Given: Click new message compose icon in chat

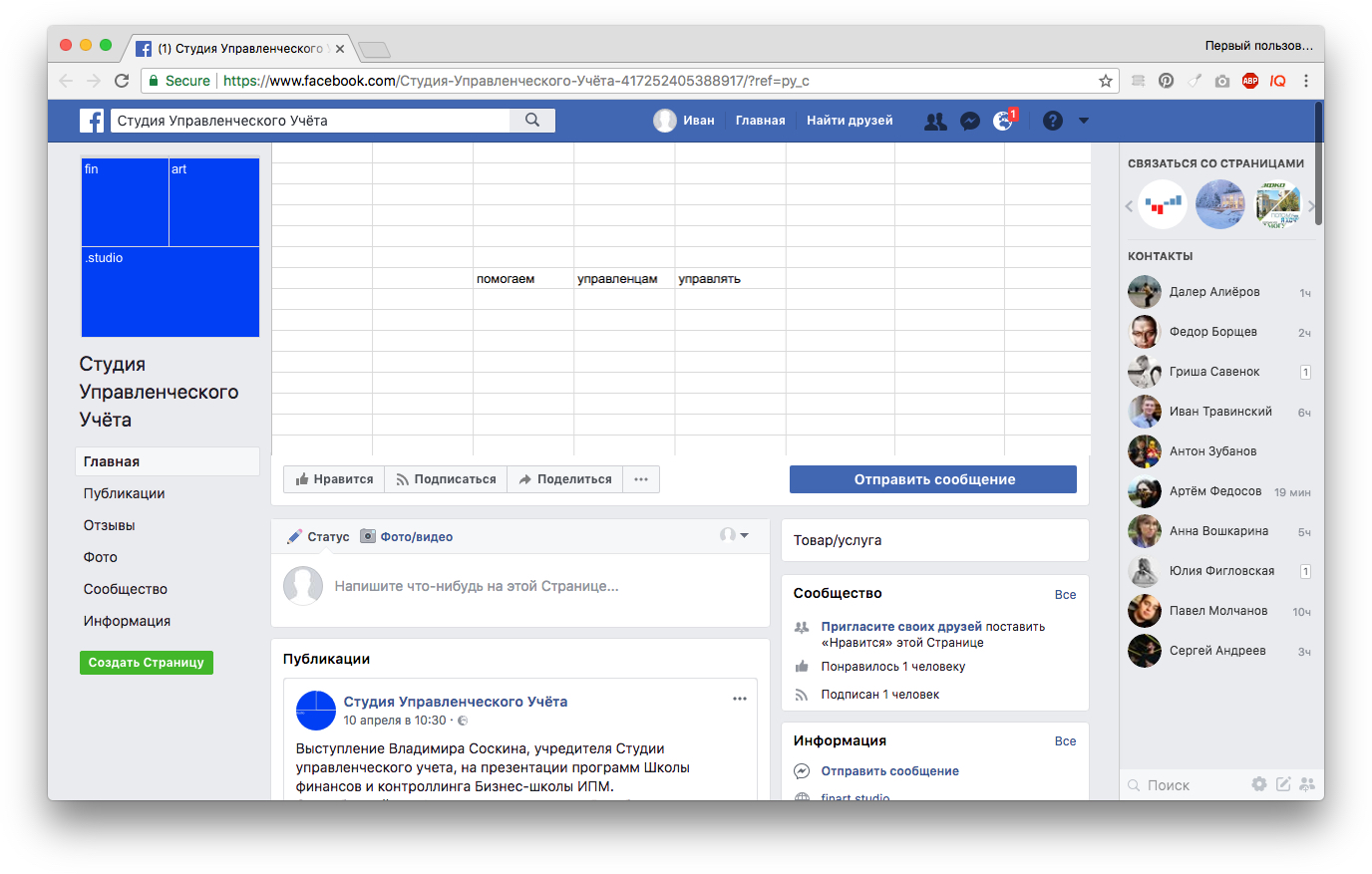Looking at the screenshot, I should point(1283,784).
